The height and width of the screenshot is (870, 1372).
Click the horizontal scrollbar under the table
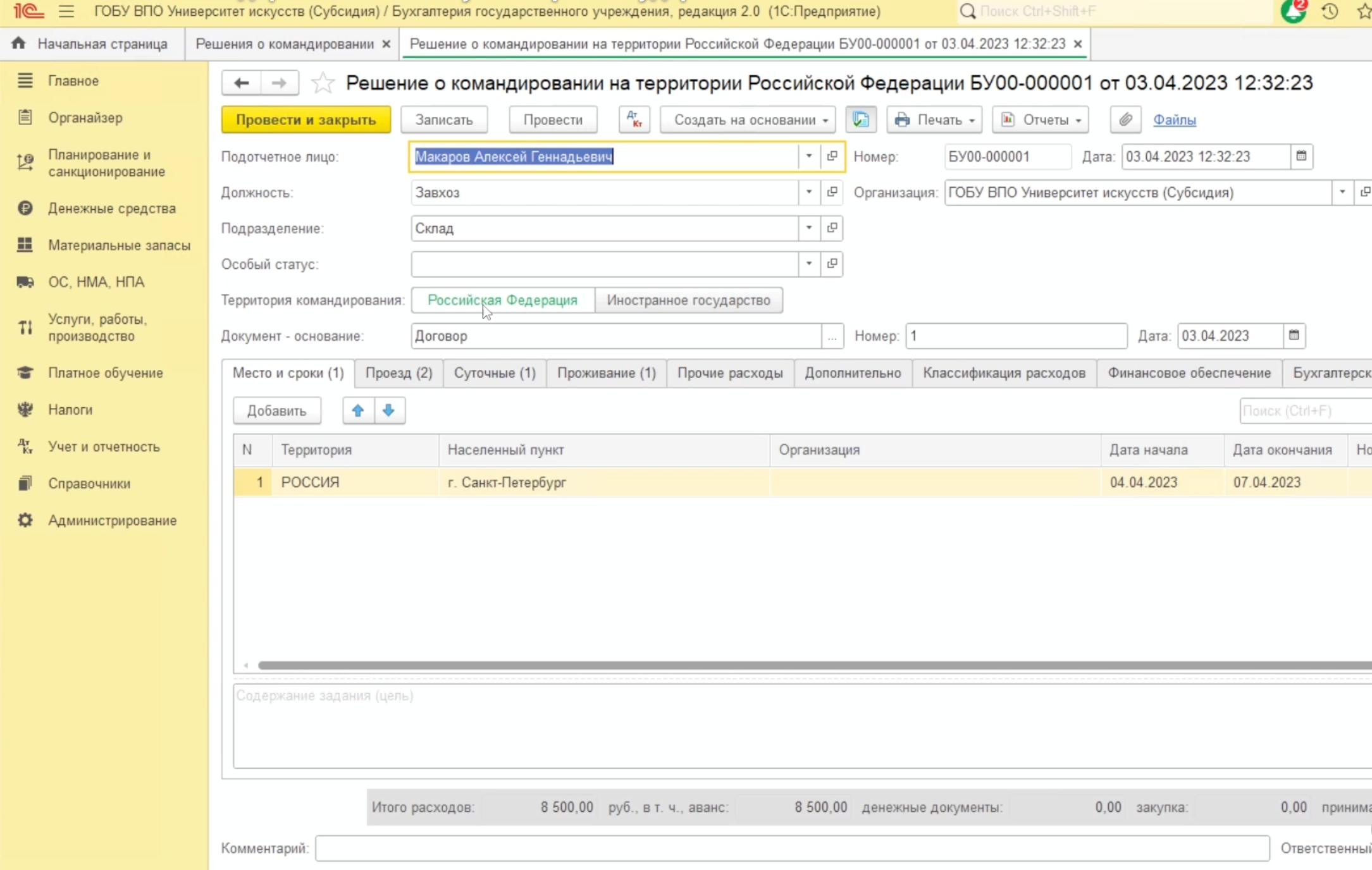click(759, 665)
